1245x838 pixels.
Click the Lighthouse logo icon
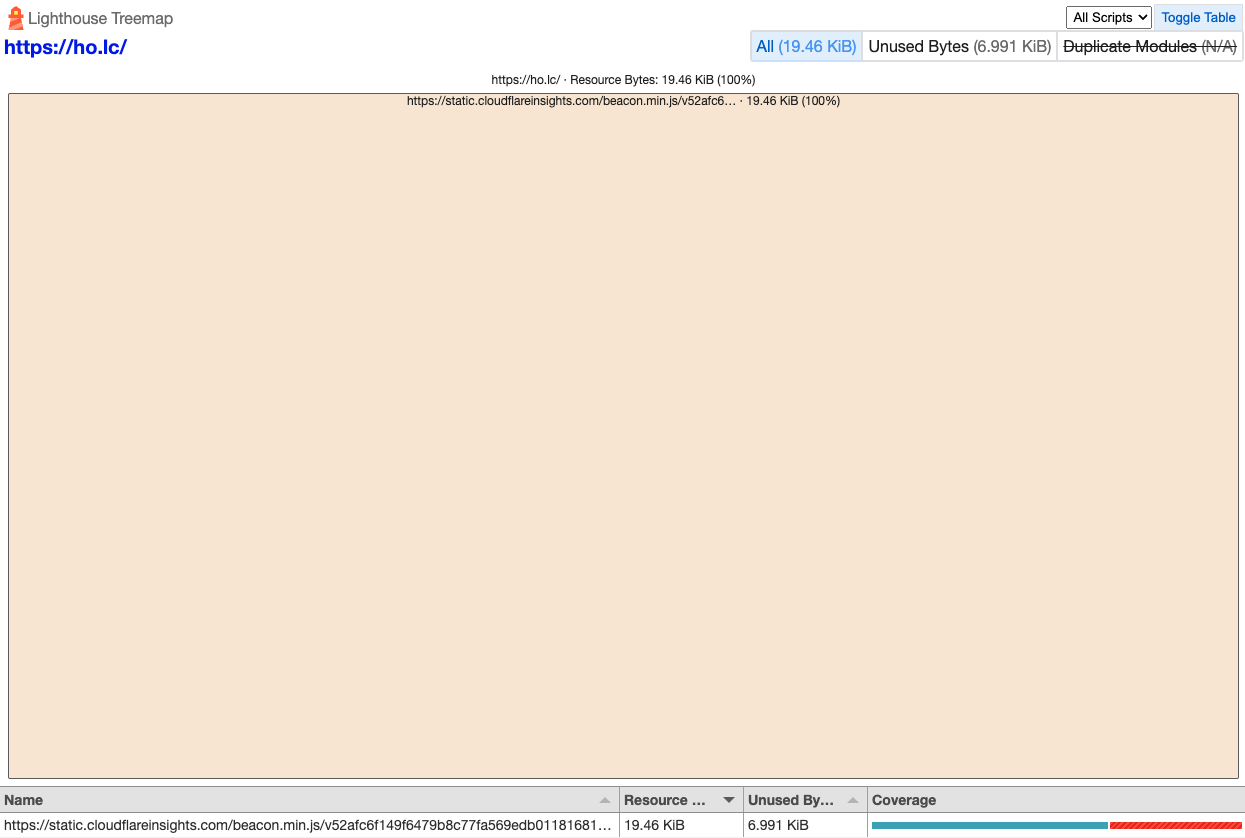[15, 17]
